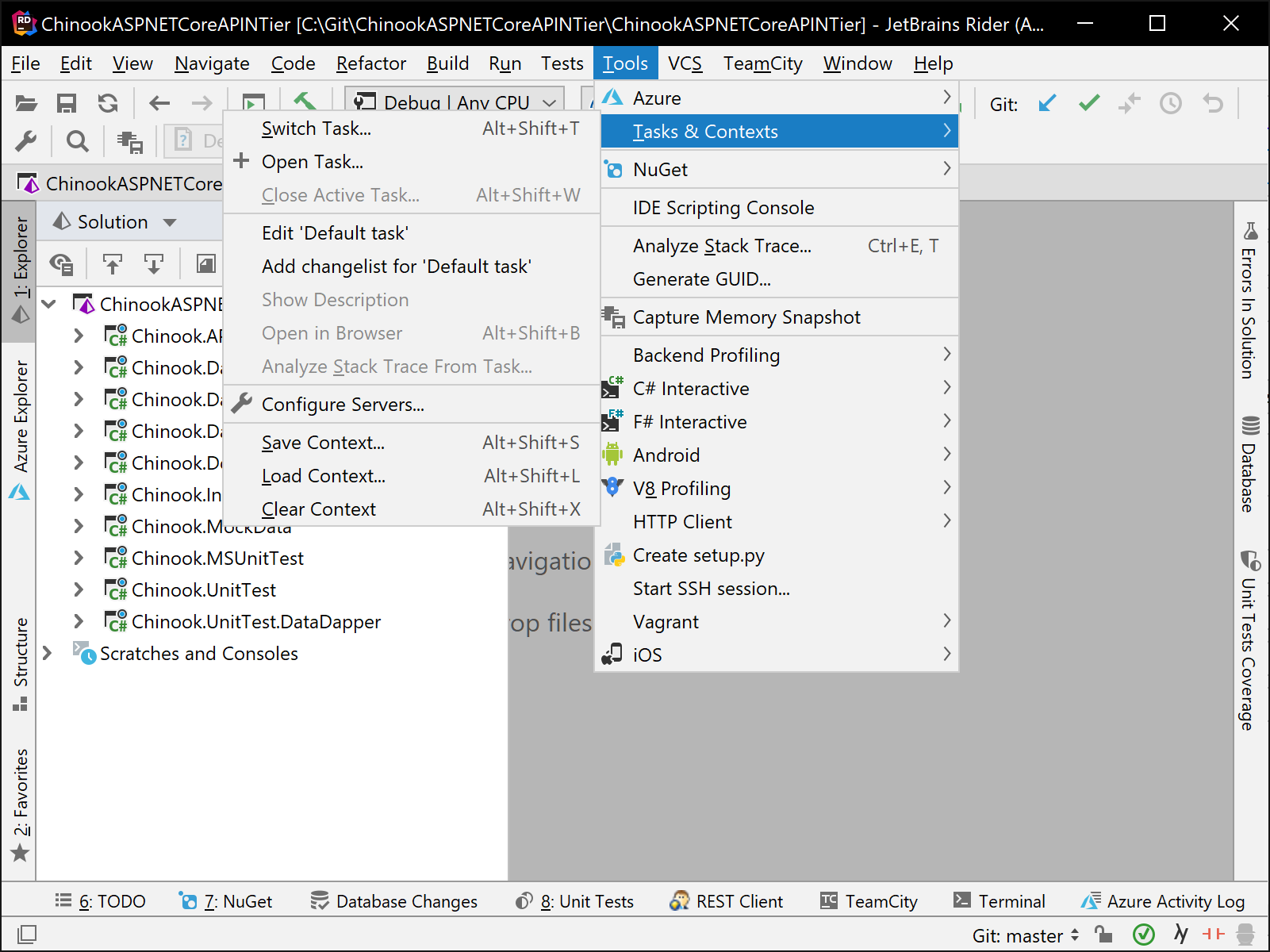The width and height of the screenshot is (1270, 952).
Task: Click the Git commit checkmark icon
Action: 1089,103
